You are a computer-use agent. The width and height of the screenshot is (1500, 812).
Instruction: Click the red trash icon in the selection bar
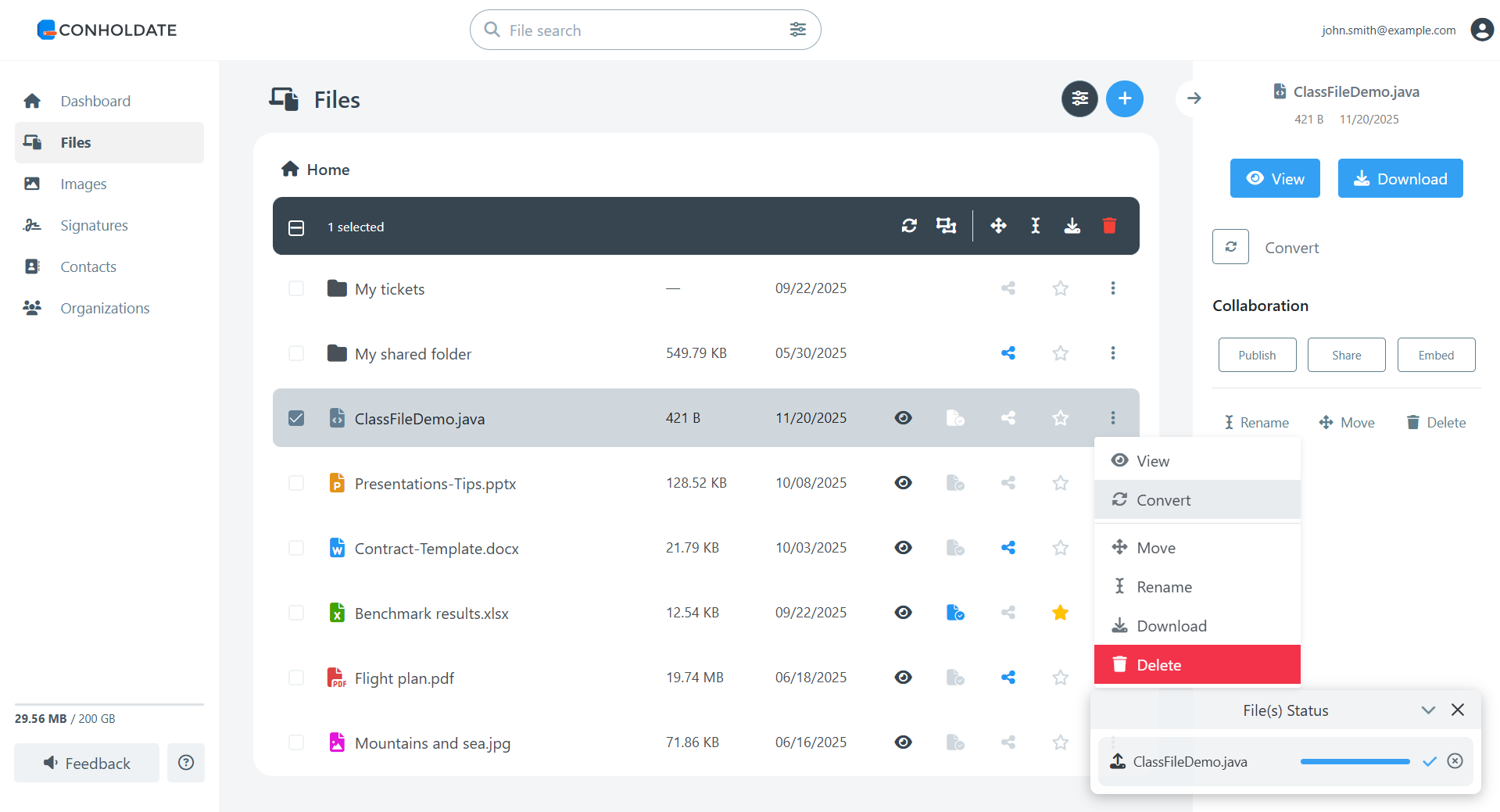click(x=1110, y=225)
